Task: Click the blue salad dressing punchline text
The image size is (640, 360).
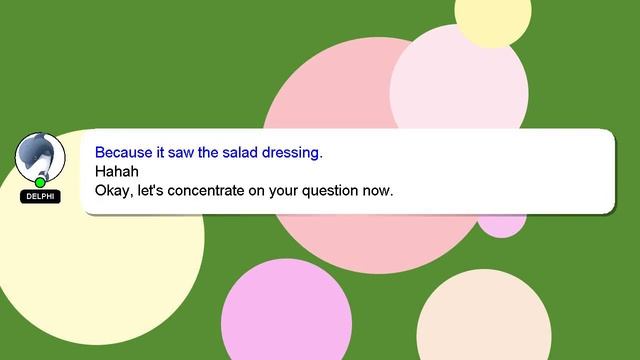Action: coord(209,152)
